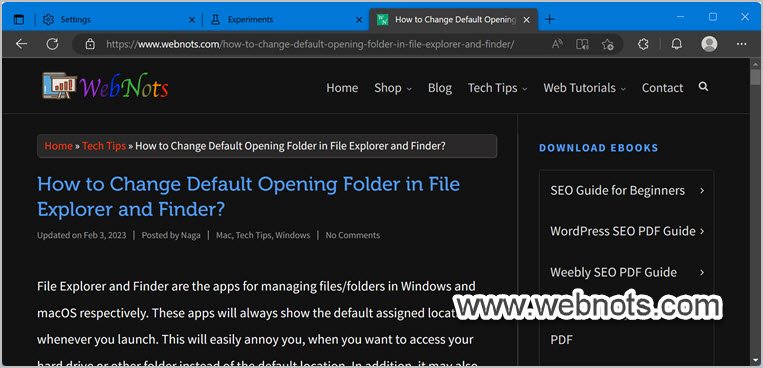This screenshot has height=368, width=763.
Task: Open notifications bell icon in toolbar
Action: (x=676, y=44)
